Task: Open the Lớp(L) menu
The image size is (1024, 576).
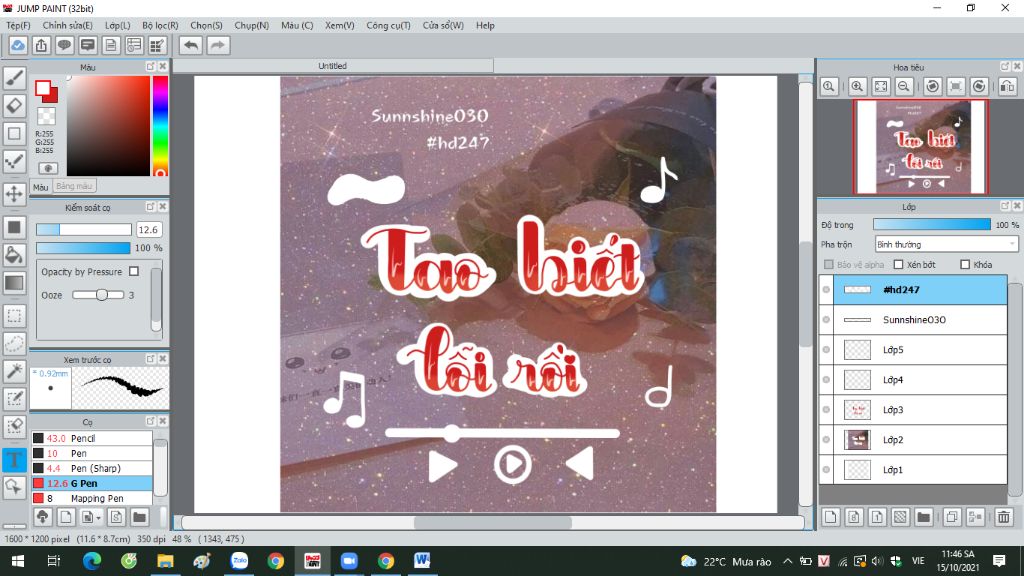Action: point(118,25)
